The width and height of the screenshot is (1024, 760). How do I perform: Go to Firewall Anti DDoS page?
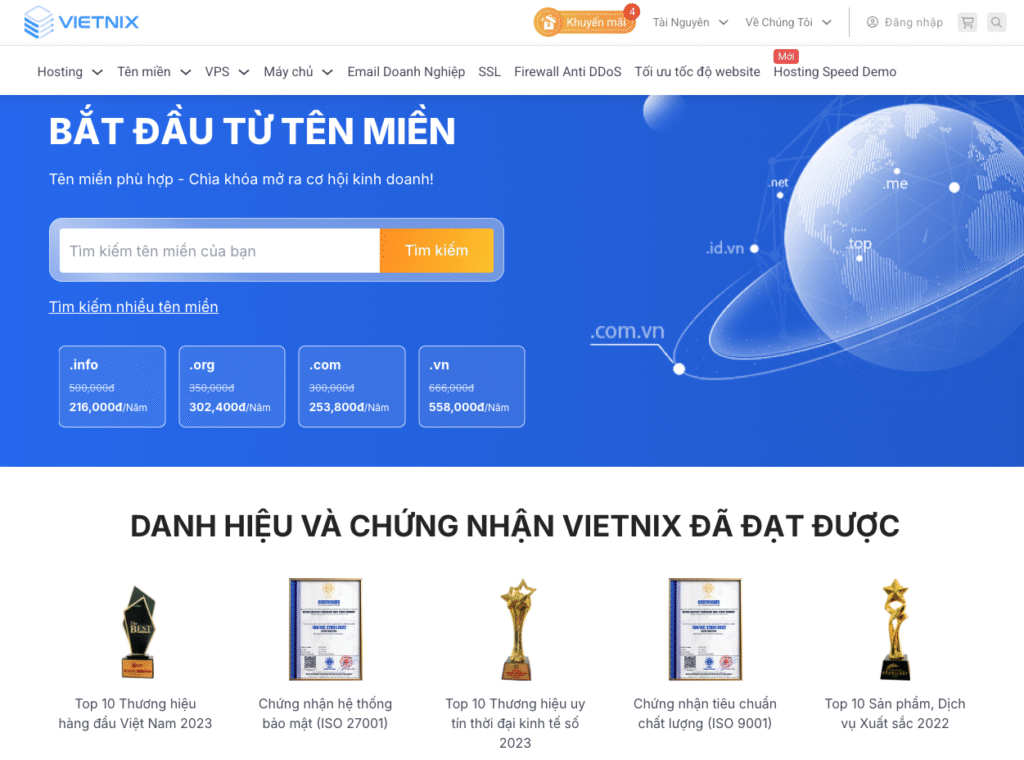tap(568, 72)
